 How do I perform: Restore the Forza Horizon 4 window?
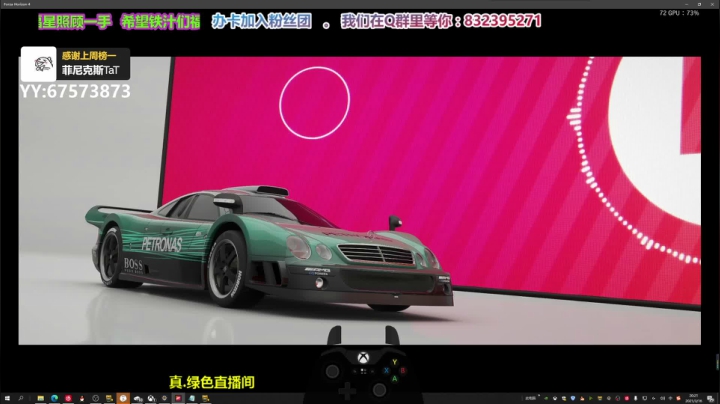tap(699, 4)
